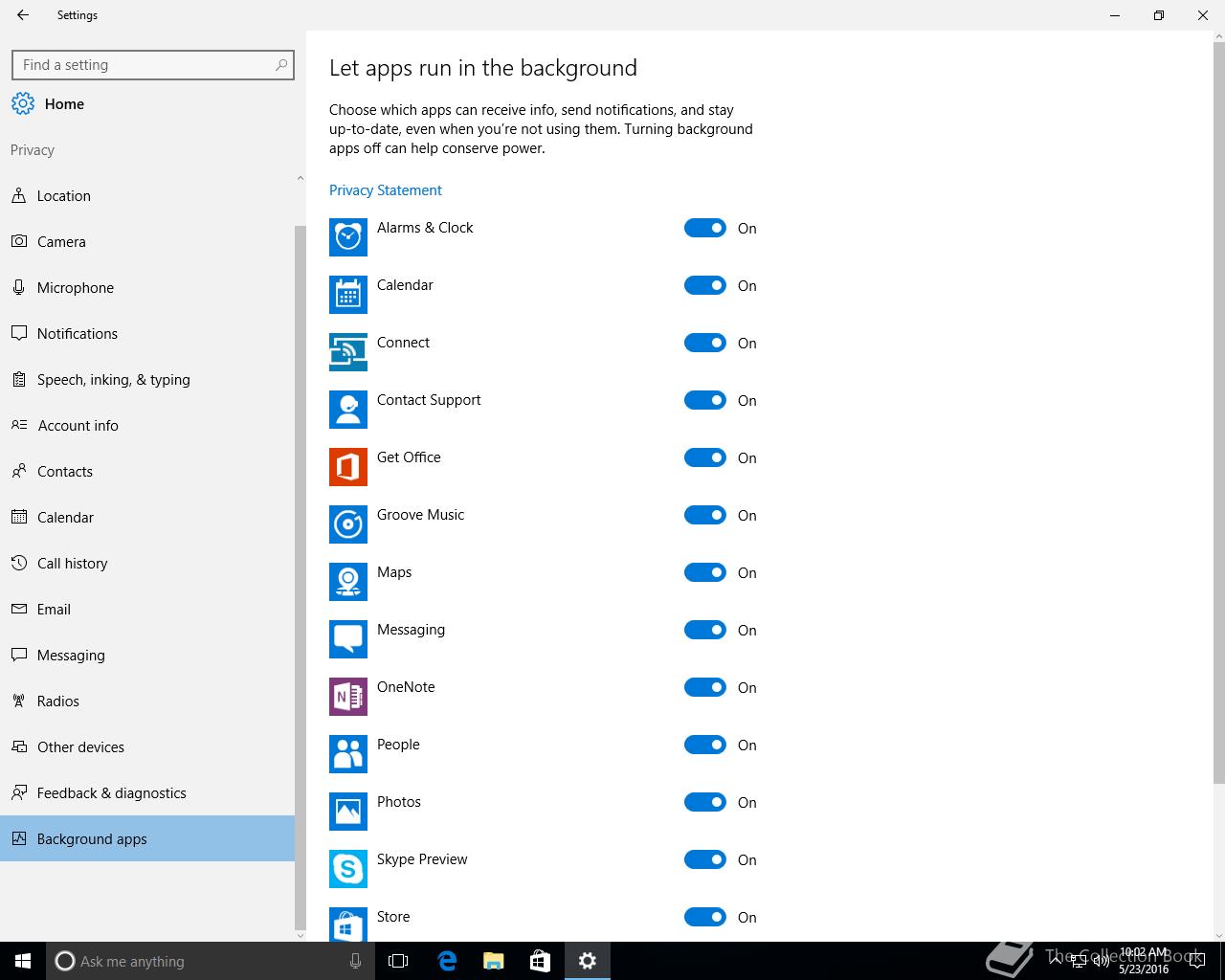
Task: Open the Privacy Statement link
Action: coord(386,190)
